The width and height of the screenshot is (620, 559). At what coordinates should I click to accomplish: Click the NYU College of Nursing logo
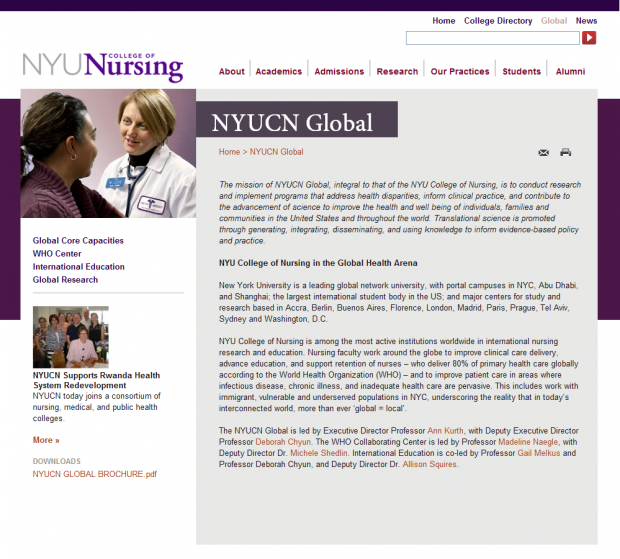(x=103, y=67)
